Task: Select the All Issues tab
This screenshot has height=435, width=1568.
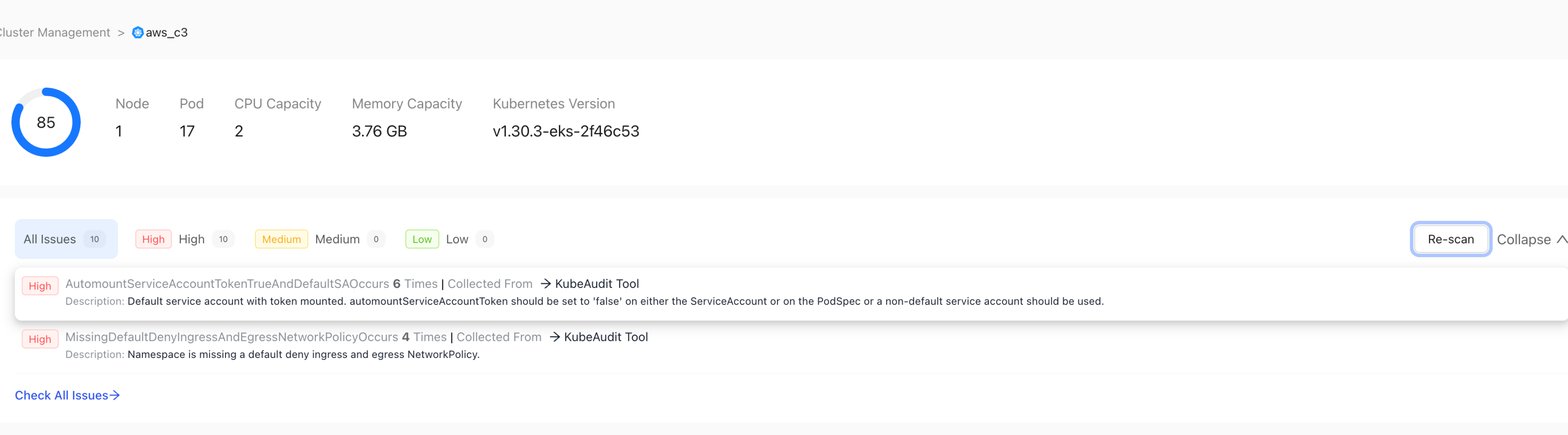Action: pyautogui.click(x=66, y=239)
